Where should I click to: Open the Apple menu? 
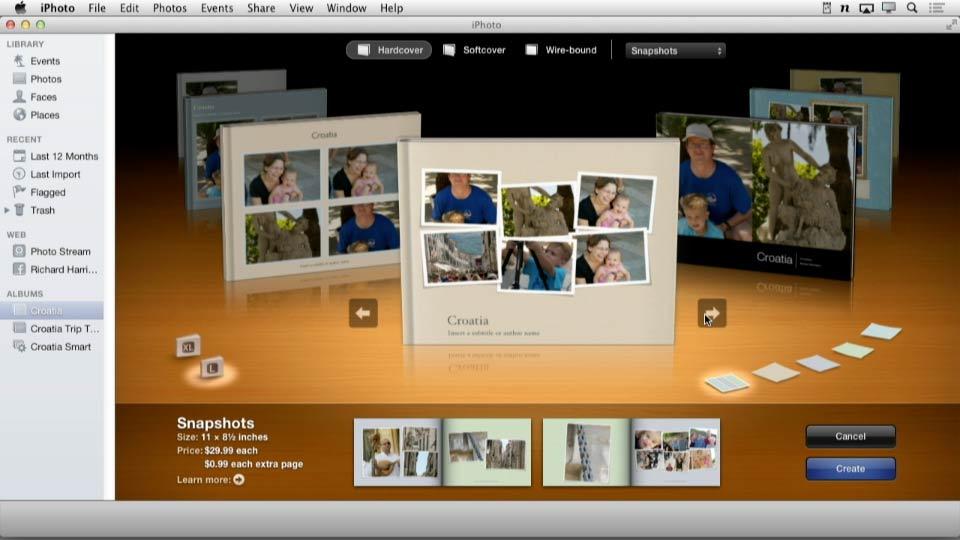click(x=20, y=7)
